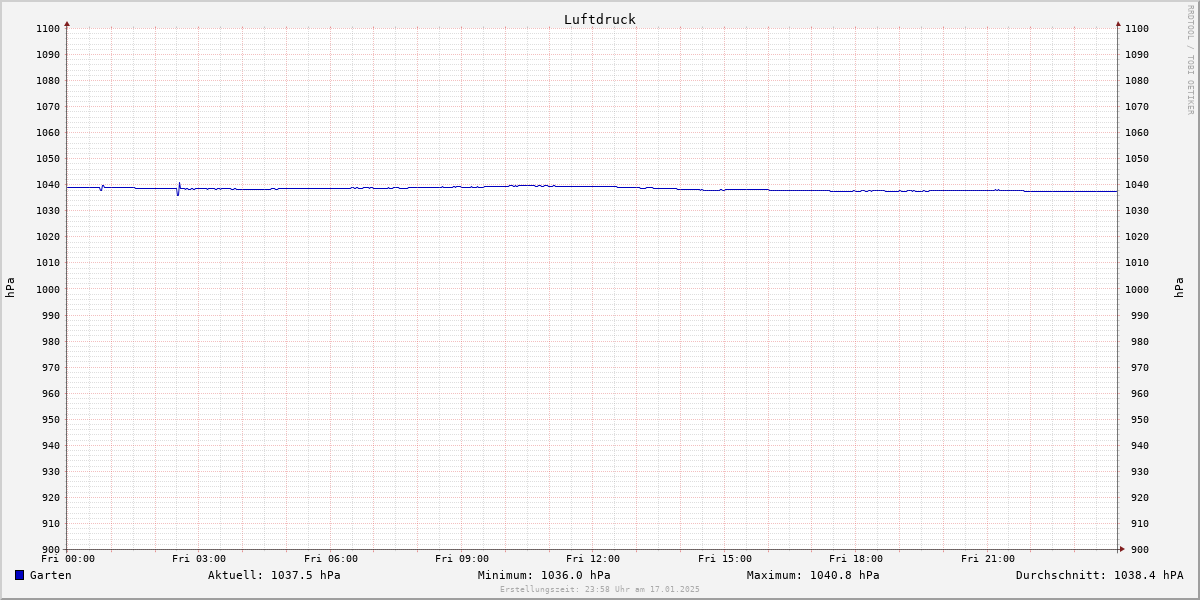The image size is (1200, 600).
Task: Click the left axis 1000 label
Action: [x=48, y=289]
